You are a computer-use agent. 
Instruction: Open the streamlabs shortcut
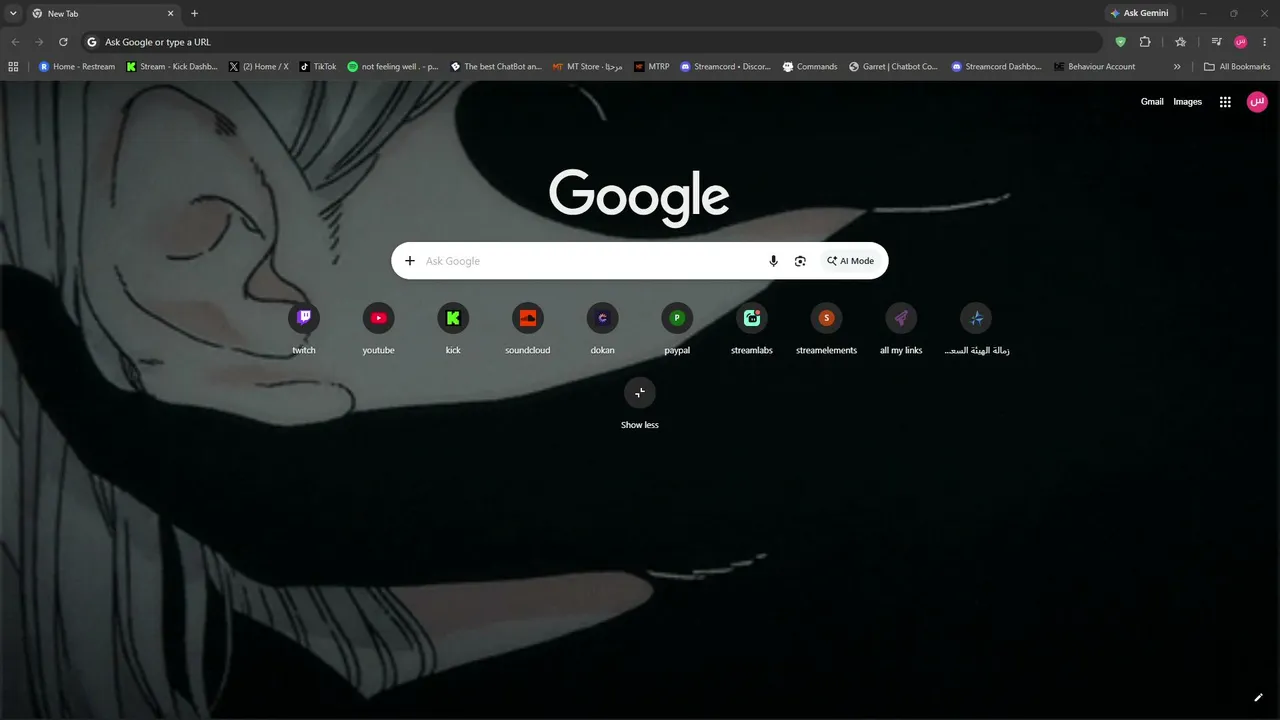coord(752,329)
